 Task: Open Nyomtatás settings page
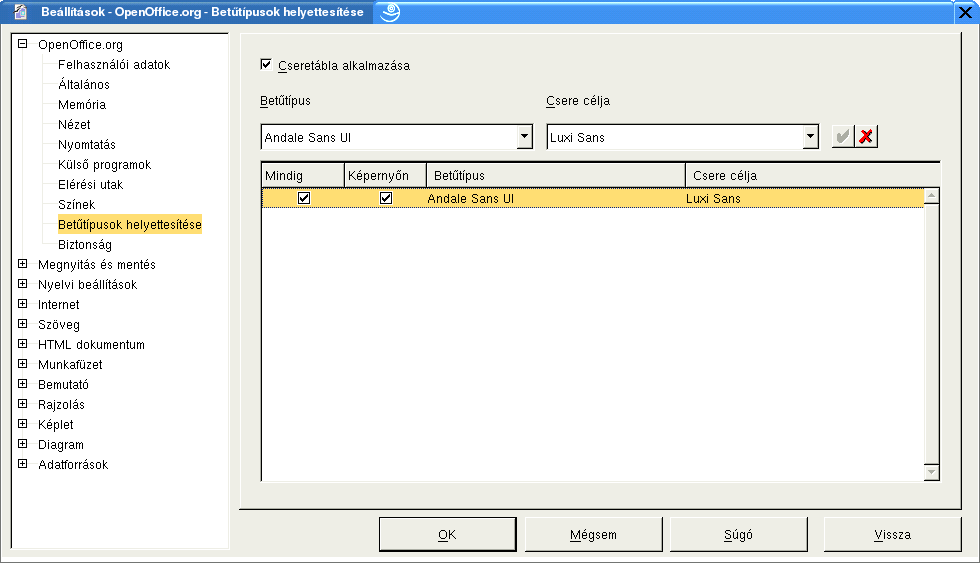[87, 144]
